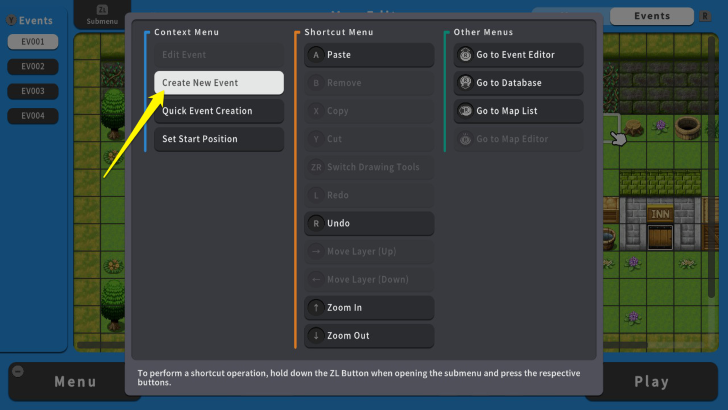This screenshot has height=410, width=728.
Task: Select event EV002 in Events list
Action: [33, 66]
